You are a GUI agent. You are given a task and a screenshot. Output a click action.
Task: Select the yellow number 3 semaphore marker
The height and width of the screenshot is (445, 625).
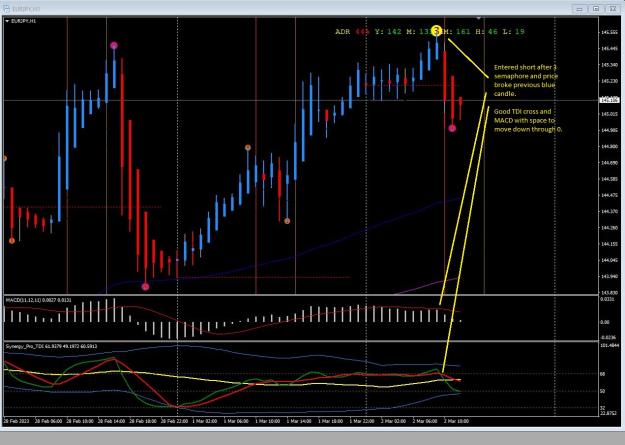437,30
